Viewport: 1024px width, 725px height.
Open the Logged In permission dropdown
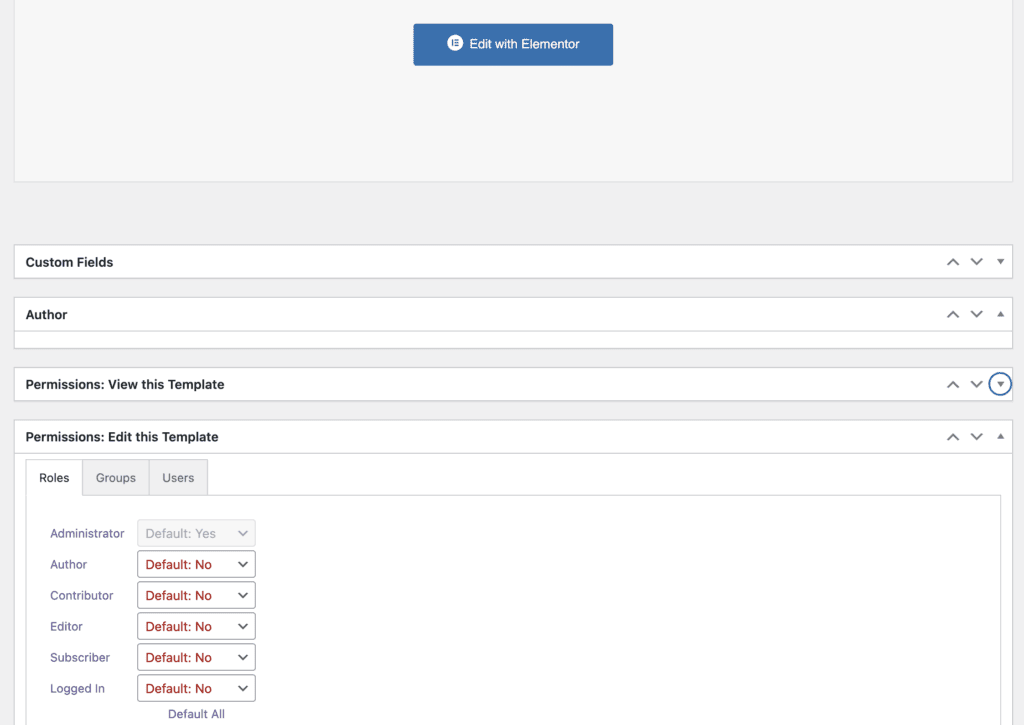(x=196, y=688)
